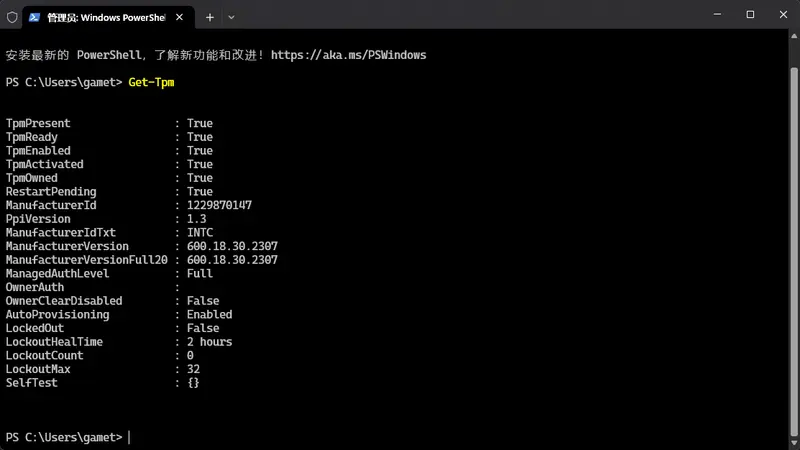Click the SelfTest empty braces value

coord(193,383)
